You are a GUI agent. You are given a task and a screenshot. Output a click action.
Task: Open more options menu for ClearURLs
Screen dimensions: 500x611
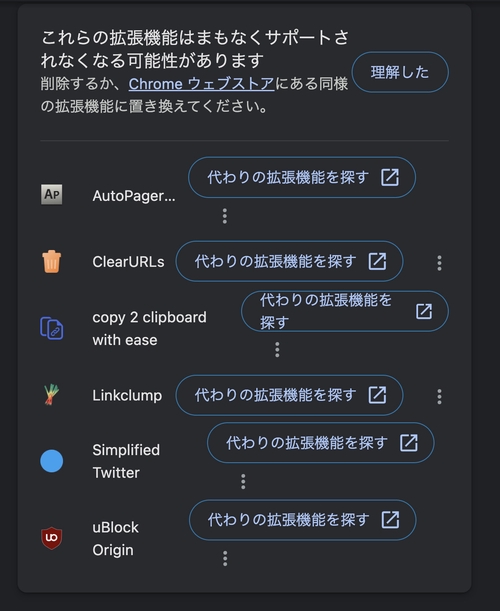click(439, 263)
